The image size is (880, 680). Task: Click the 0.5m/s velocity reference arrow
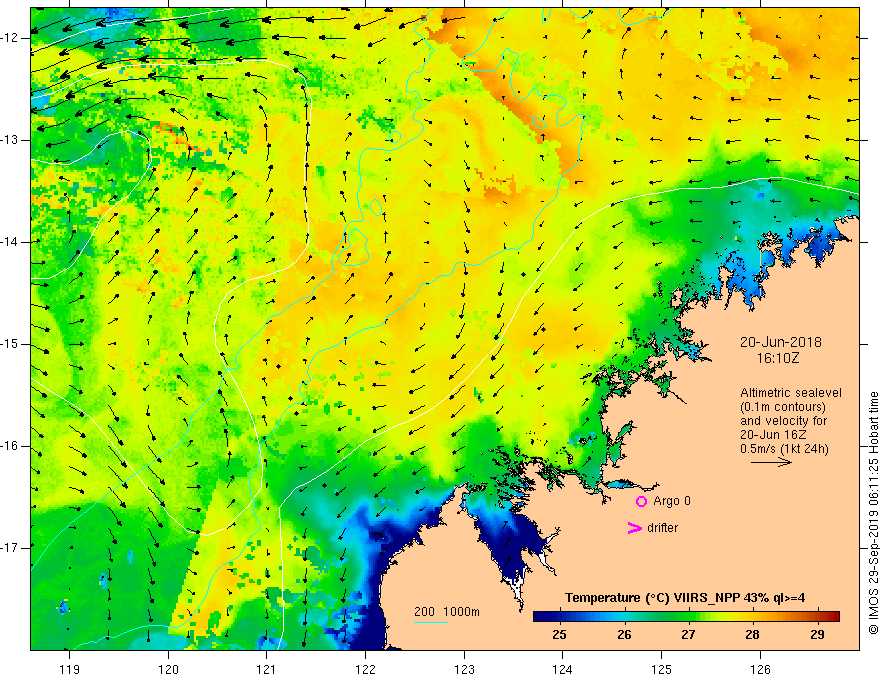[x=771, y=462]
